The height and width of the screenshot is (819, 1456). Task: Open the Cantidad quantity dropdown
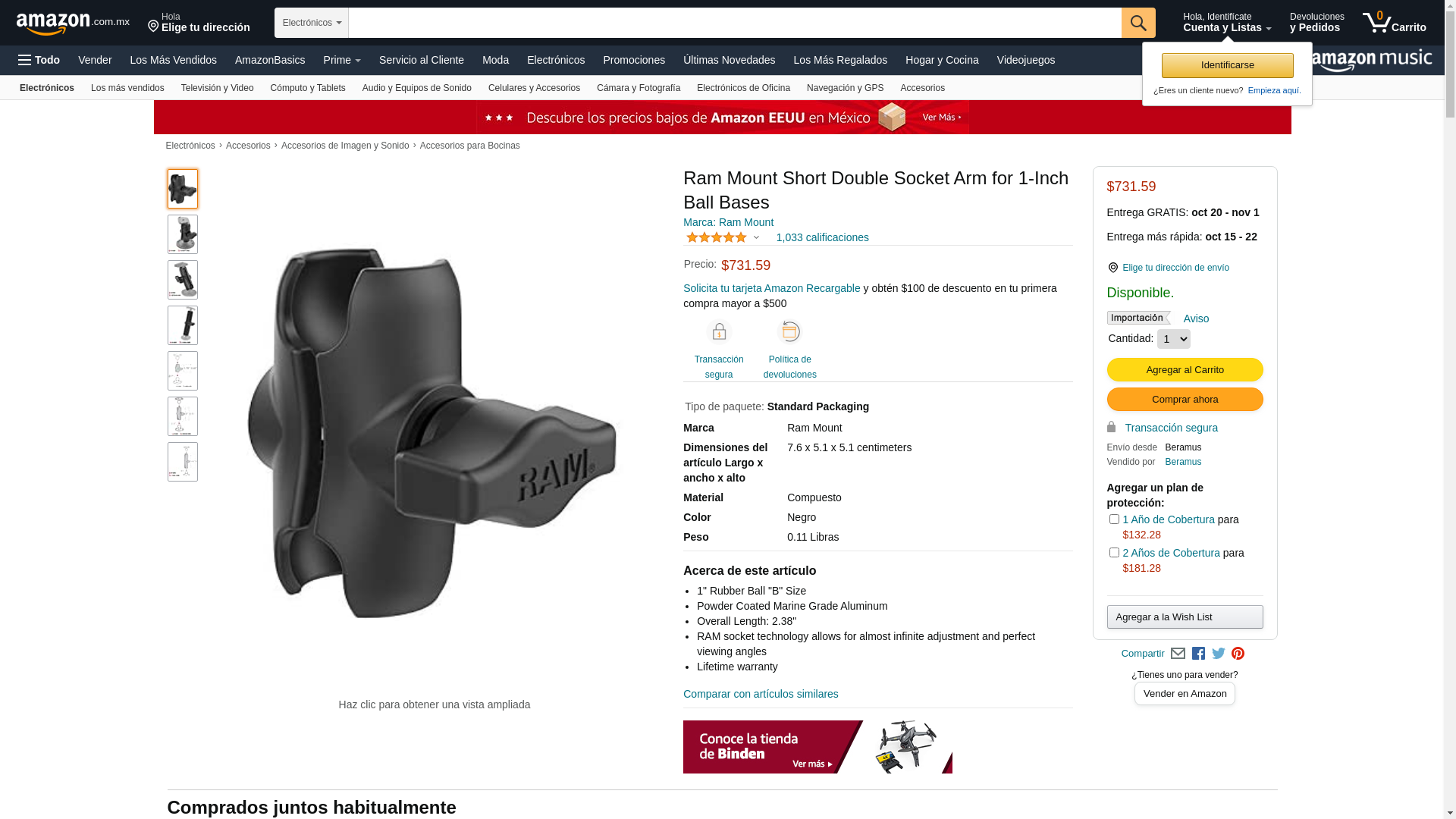point(1174,339)
